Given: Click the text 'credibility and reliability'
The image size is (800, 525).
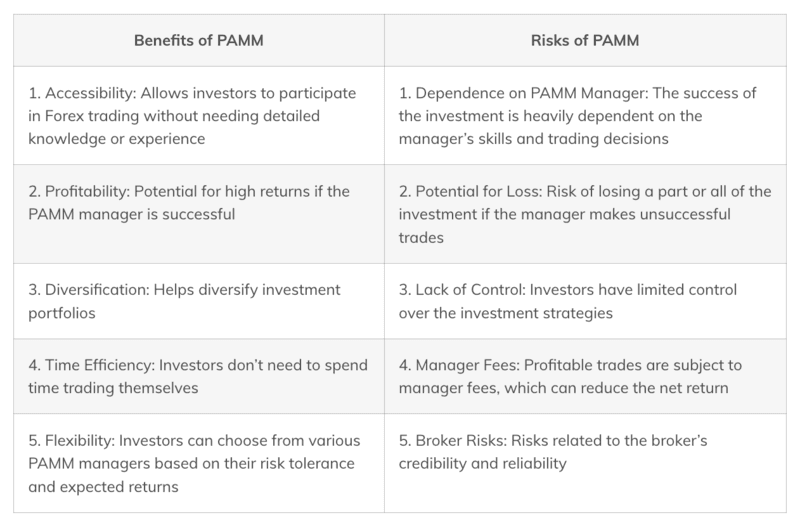Looking at the screenshot, I should pyautogui.click(x=483, y=463).
